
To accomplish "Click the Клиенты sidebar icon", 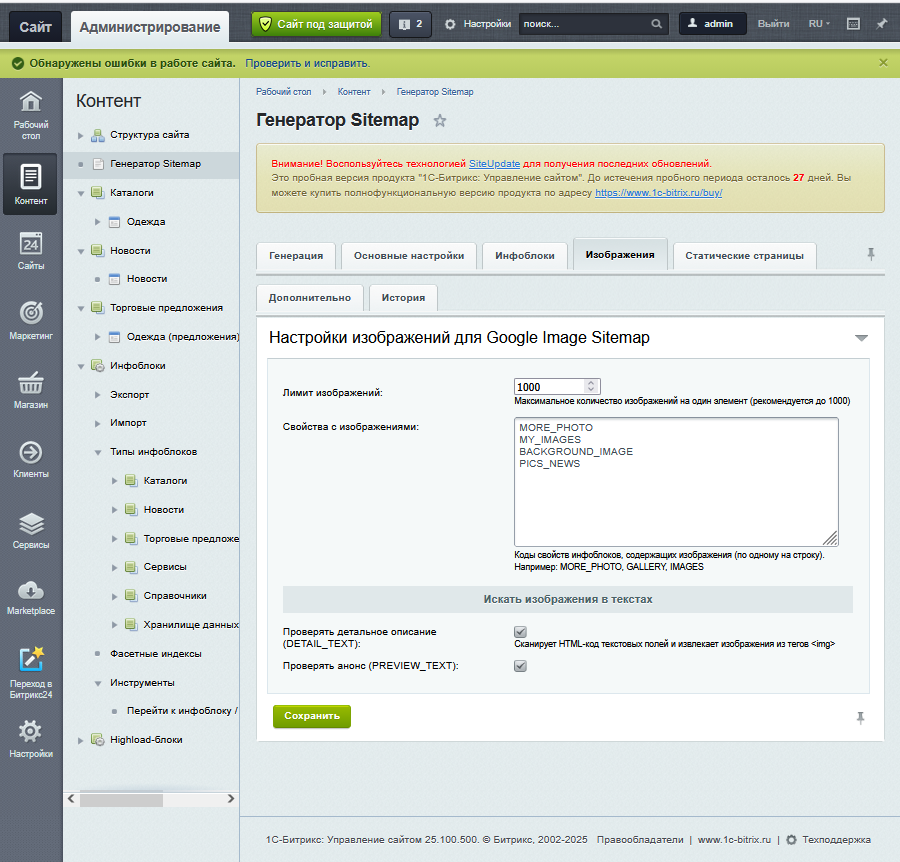I will (31, 459).
